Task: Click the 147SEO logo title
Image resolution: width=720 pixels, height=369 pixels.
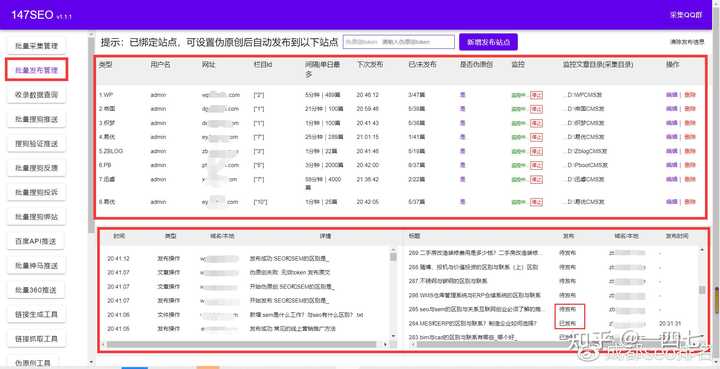Action: [x=33, y=15]
